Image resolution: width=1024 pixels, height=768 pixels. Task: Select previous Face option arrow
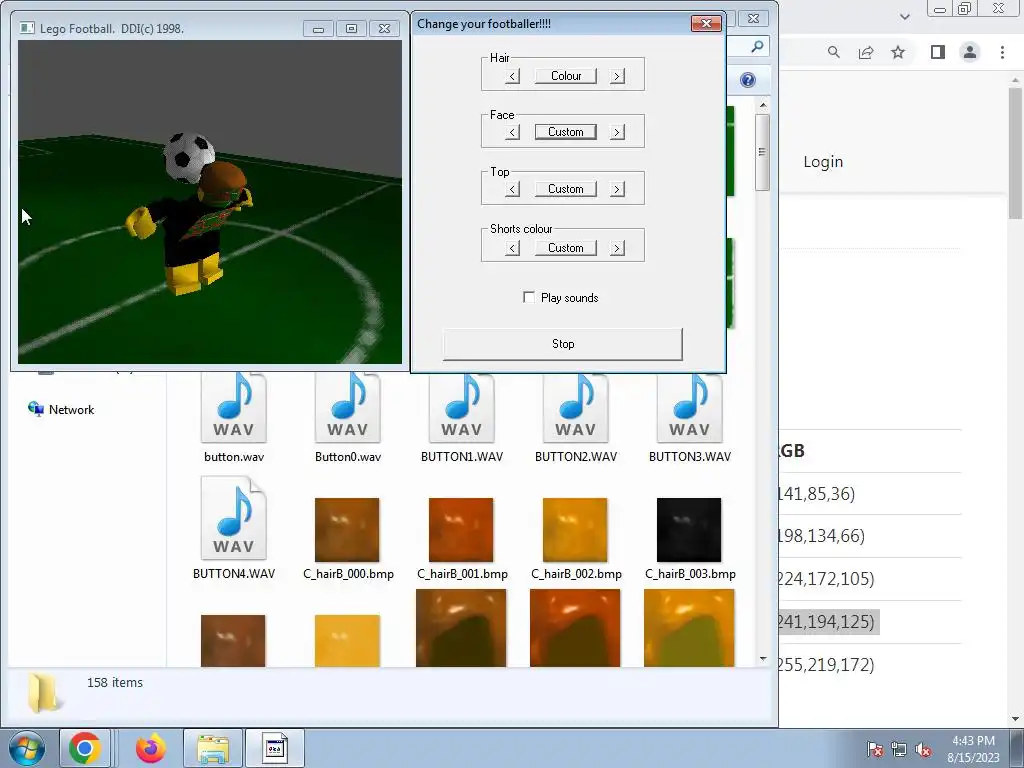[x=513, y=133]
